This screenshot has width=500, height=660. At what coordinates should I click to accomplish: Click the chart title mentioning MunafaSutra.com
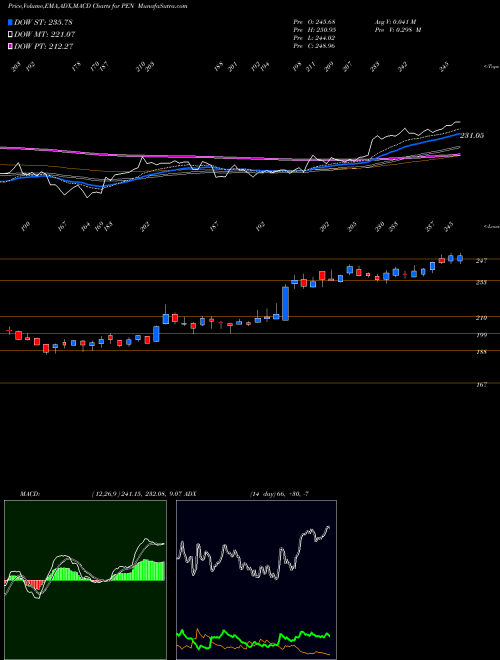98,6
